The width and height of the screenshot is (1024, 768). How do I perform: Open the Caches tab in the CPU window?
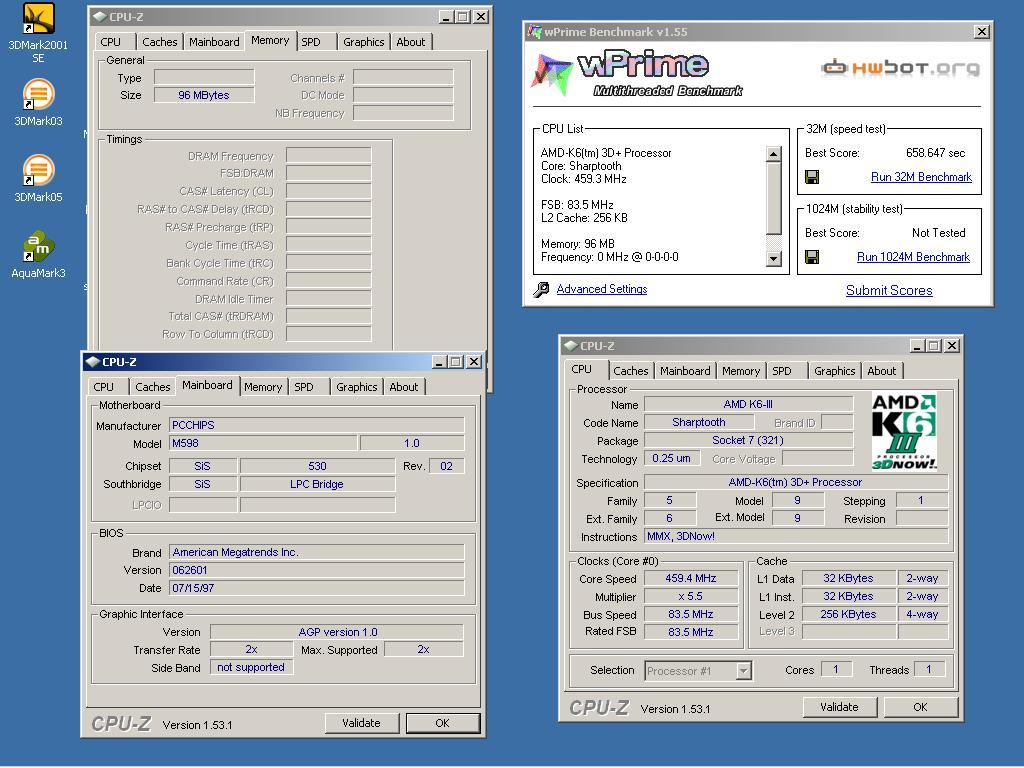631,371
